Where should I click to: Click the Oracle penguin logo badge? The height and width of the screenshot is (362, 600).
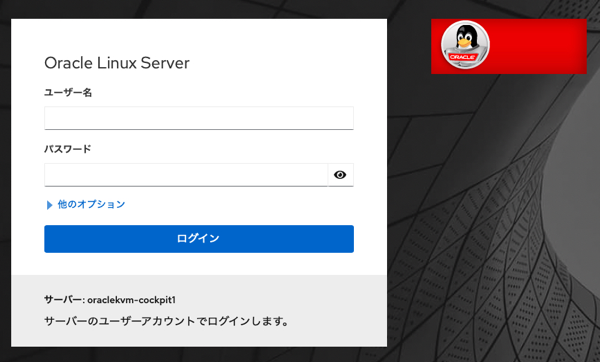(x=465, y=45)
